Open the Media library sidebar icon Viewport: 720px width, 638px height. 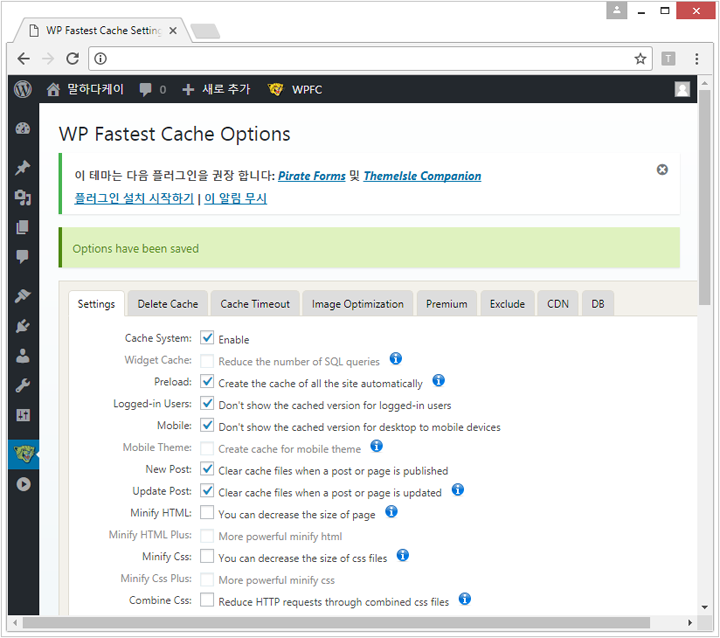coord(23,197)
